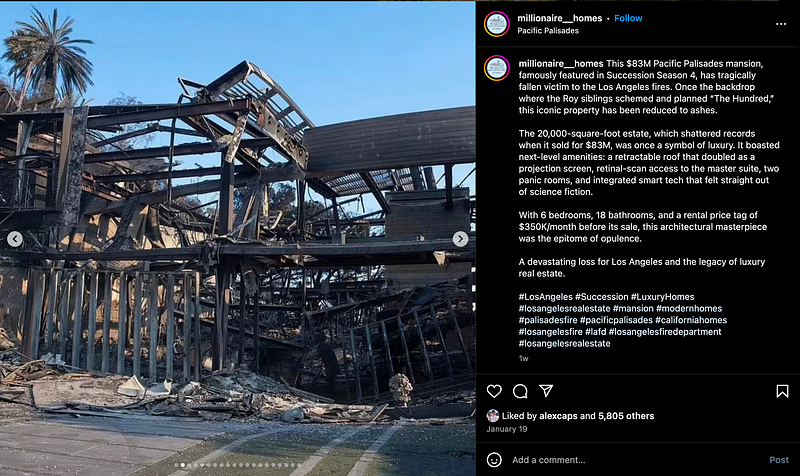View alexcaps profile from likes line
Image resolution: width=800 pixels, height=476 pixels.
click(558, 416)
